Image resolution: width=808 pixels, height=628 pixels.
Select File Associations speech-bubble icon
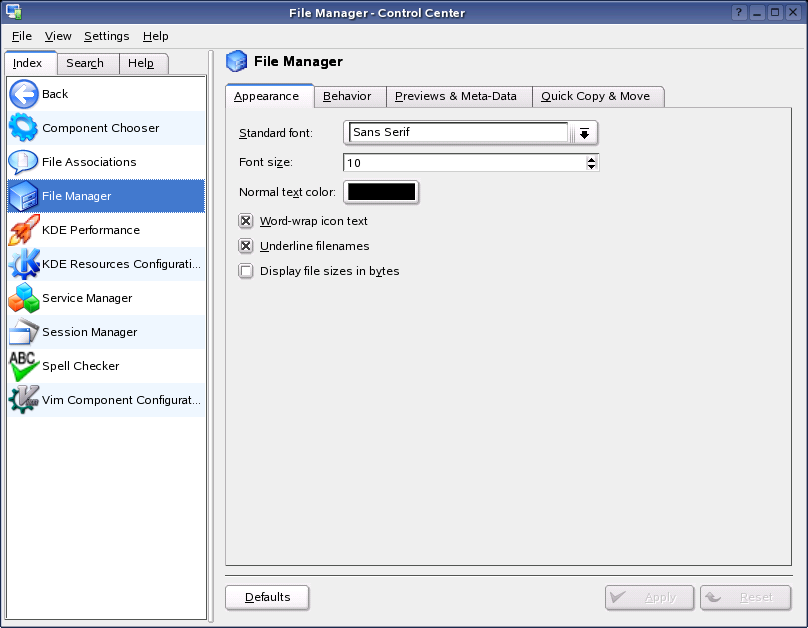(x=24, y=162)
